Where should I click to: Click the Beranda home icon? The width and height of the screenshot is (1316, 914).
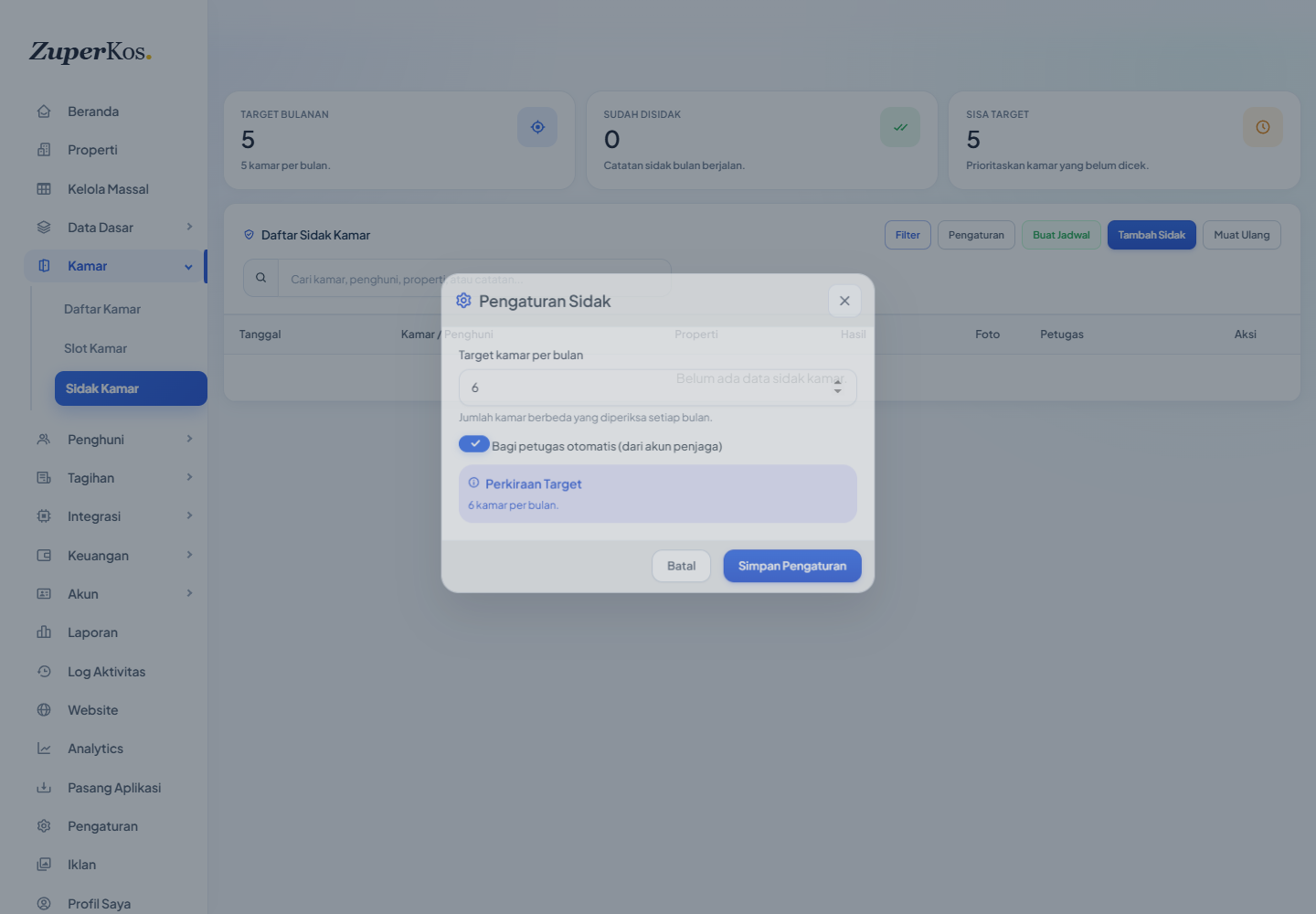[44, 112]
